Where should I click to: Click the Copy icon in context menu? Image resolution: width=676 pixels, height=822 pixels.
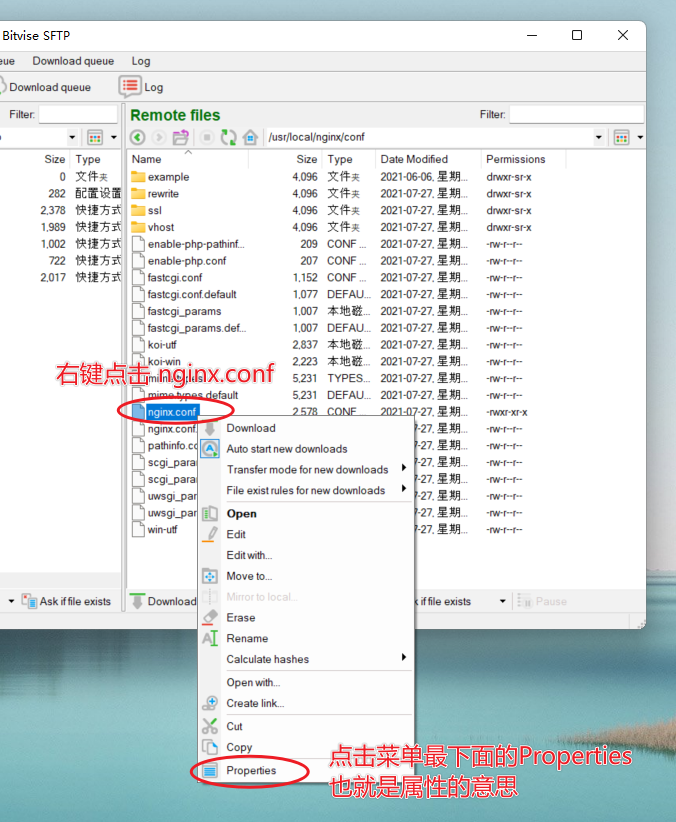[x=210, y=747]
